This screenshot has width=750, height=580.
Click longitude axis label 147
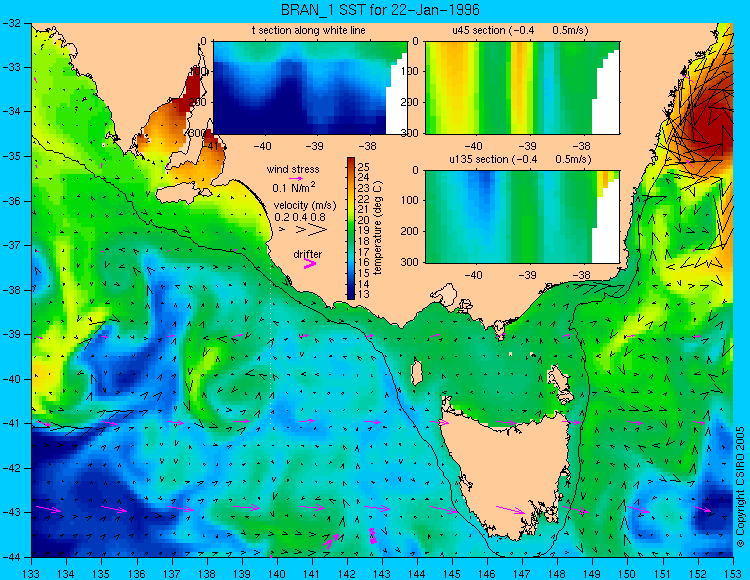[x=522, y=573]
